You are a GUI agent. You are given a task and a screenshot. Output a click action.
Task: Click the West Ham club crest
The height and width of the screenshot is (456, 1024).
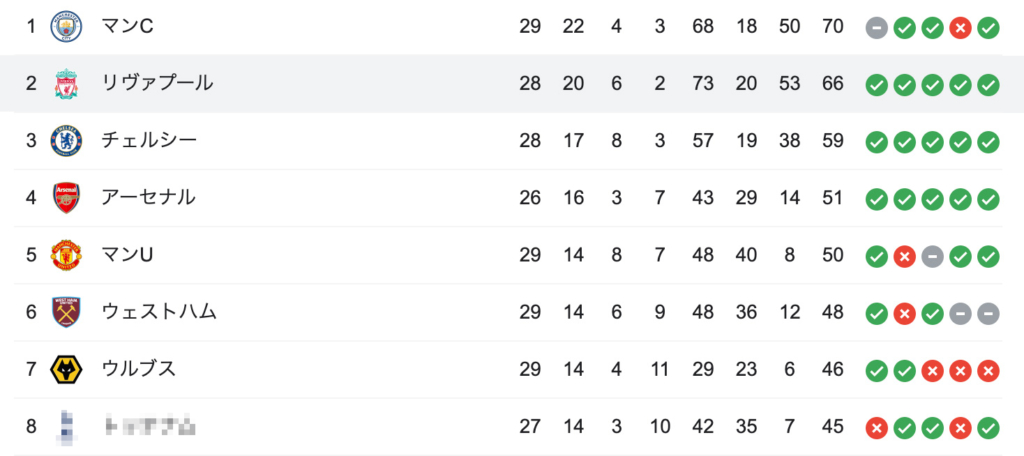pos(67,312)
